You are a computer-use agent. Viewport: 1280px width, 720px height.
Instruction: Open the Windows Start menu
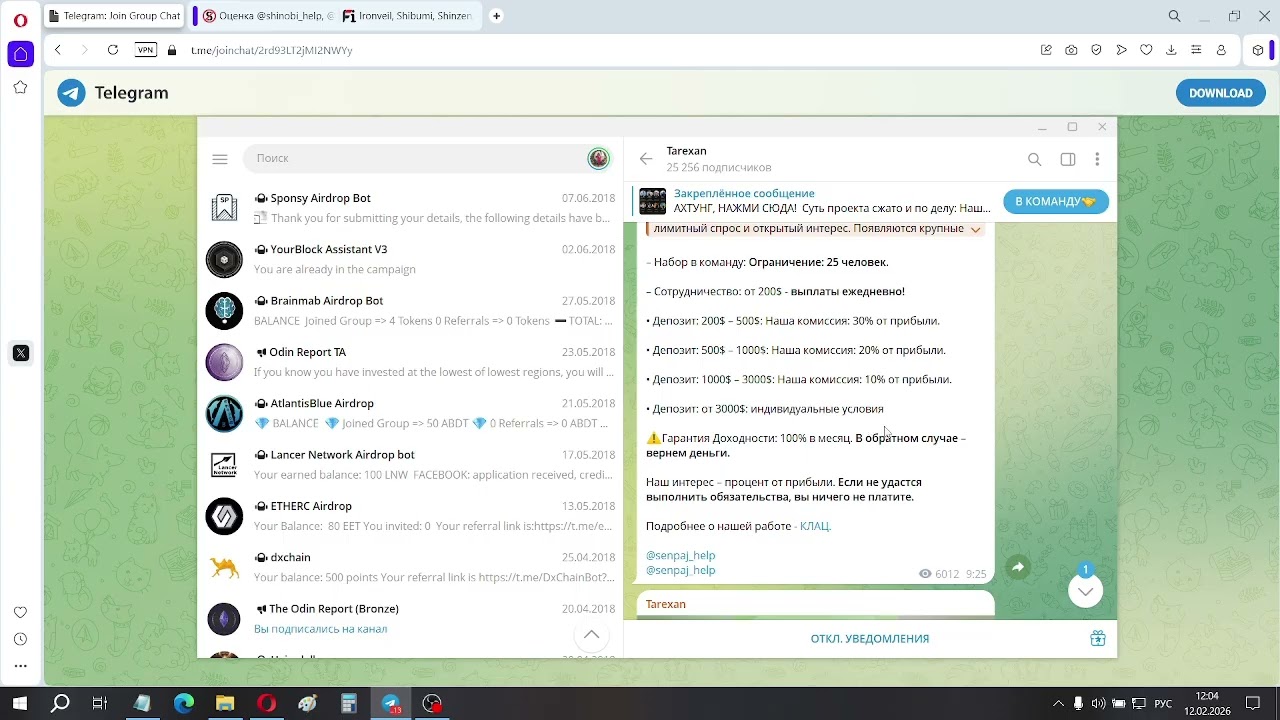(x=19, y=703)
